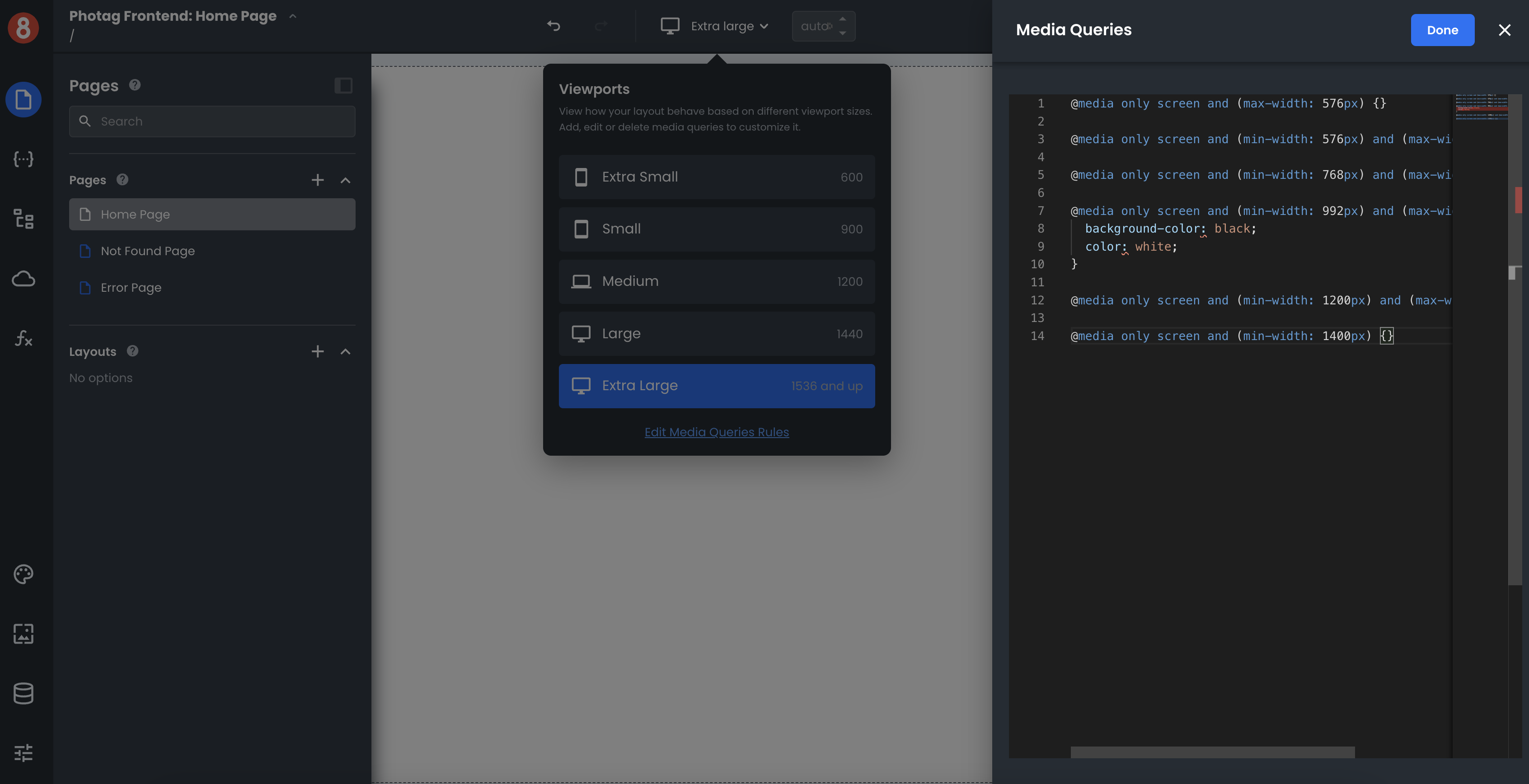Viewport: 1529px width, 784px height.
Task: Open the theme palette icon
Action: (x=23, y=574)
